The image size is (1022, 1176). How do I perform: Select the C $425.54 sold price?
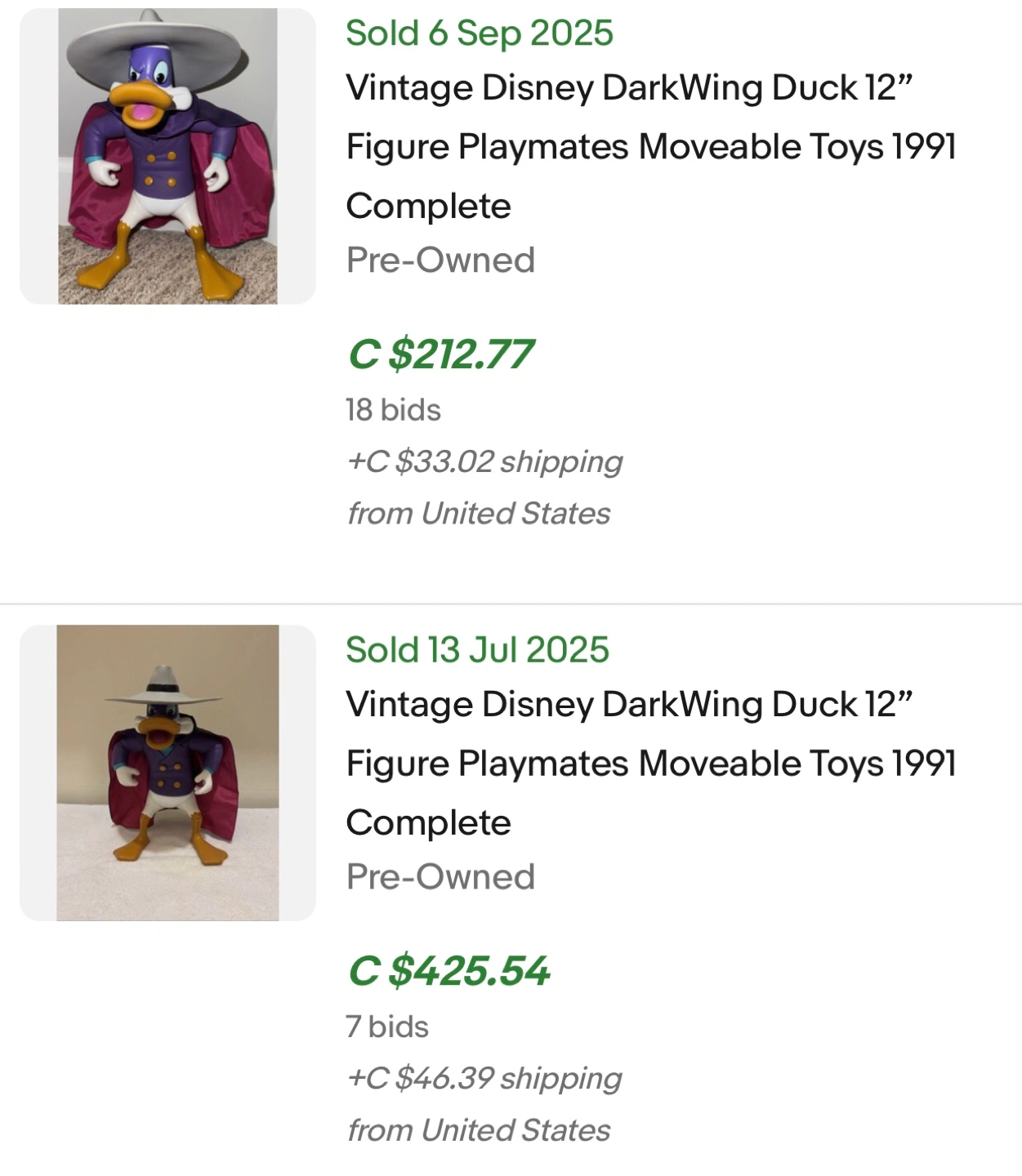point(449,971)
